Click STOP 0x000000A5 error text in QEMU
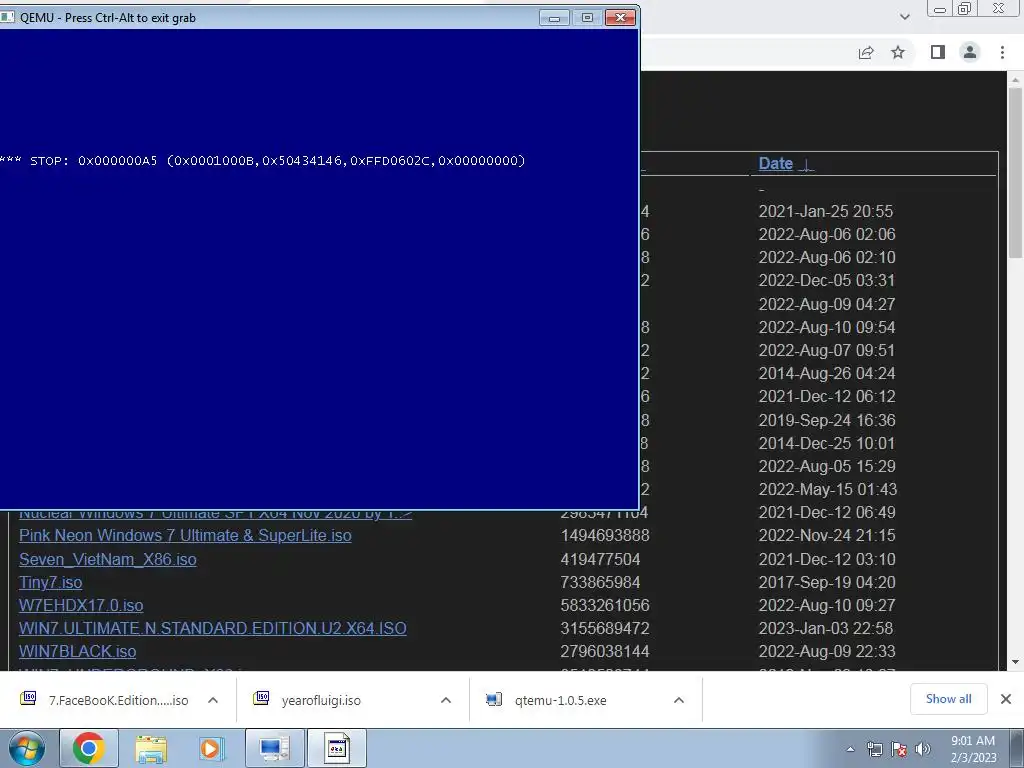The image size is (1024, 768). [263, 161]
